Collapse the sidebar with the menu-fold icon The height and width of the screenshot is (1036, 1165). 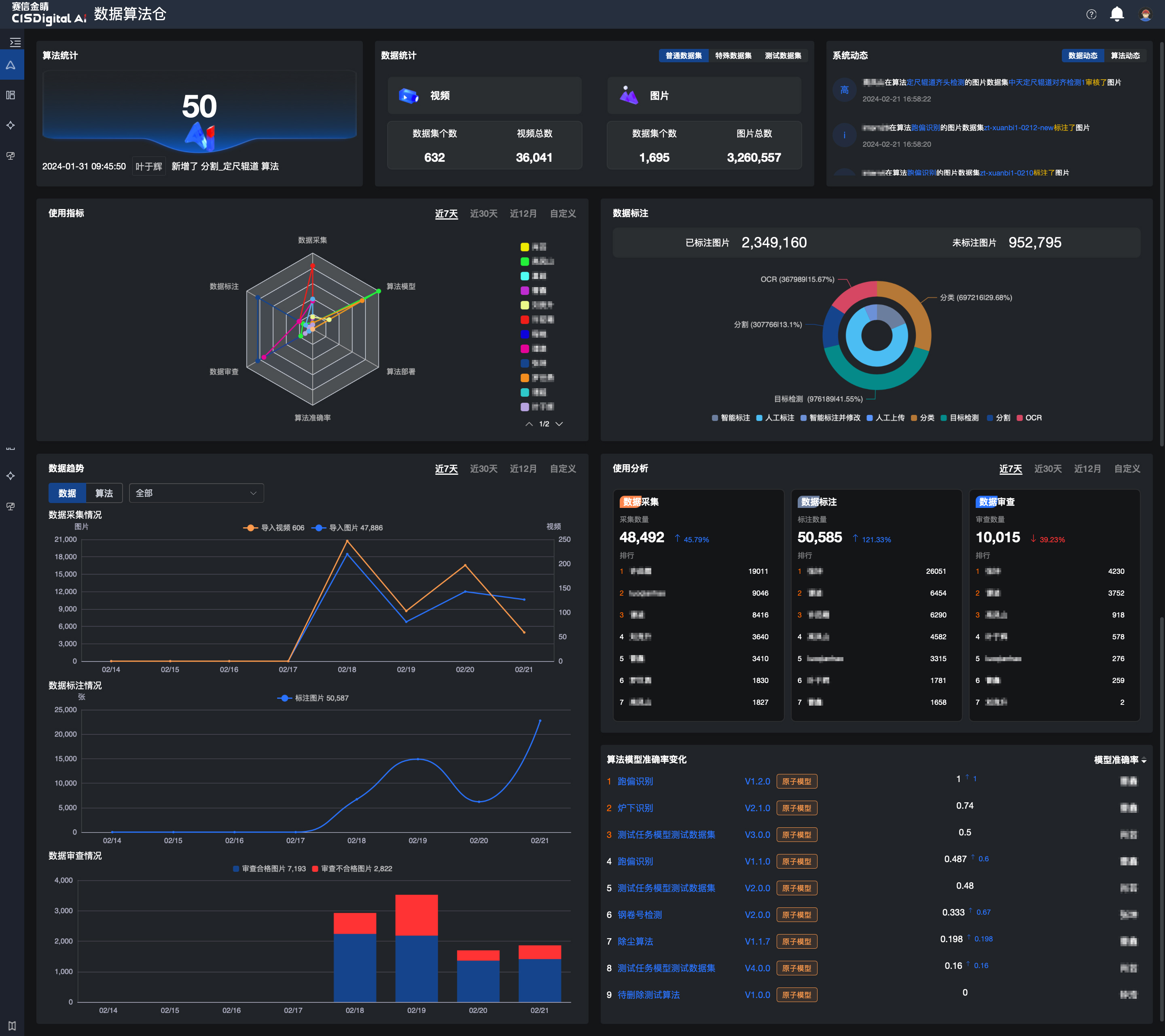click(15, 42)
